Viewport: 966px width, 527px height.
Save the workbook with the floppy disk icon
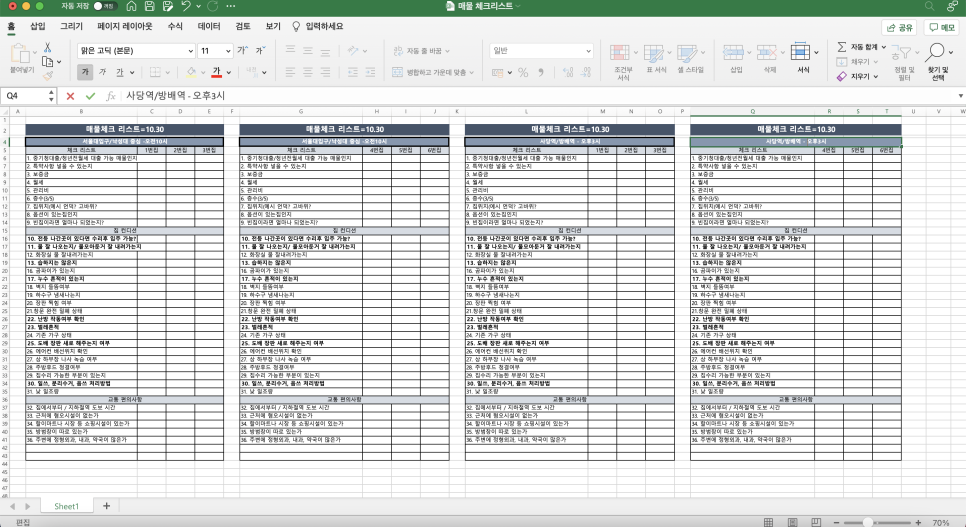149,6
